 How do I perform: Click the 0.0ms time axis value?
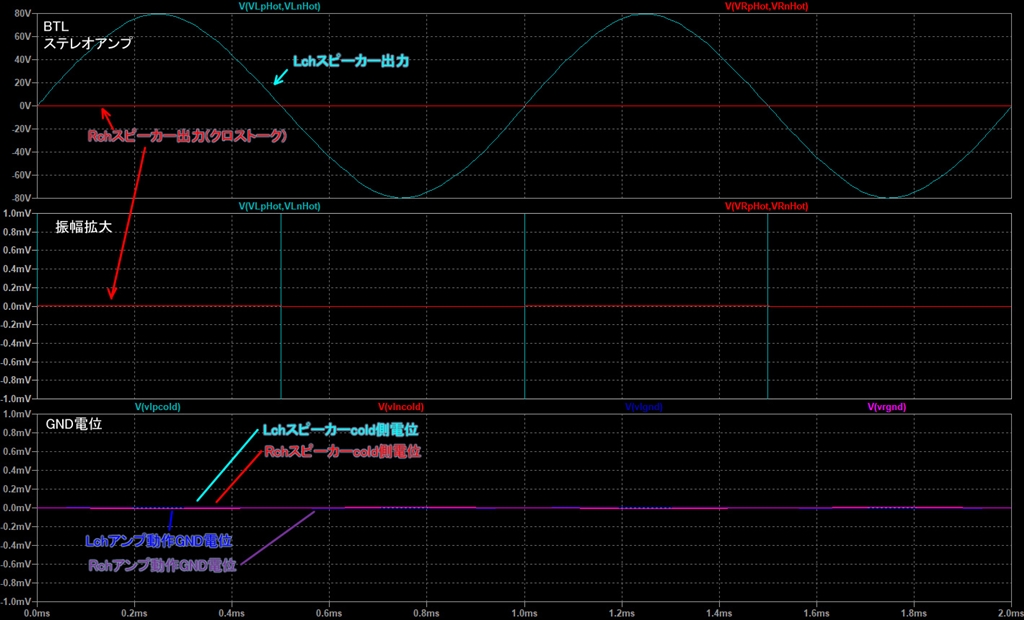coord(37,613)
